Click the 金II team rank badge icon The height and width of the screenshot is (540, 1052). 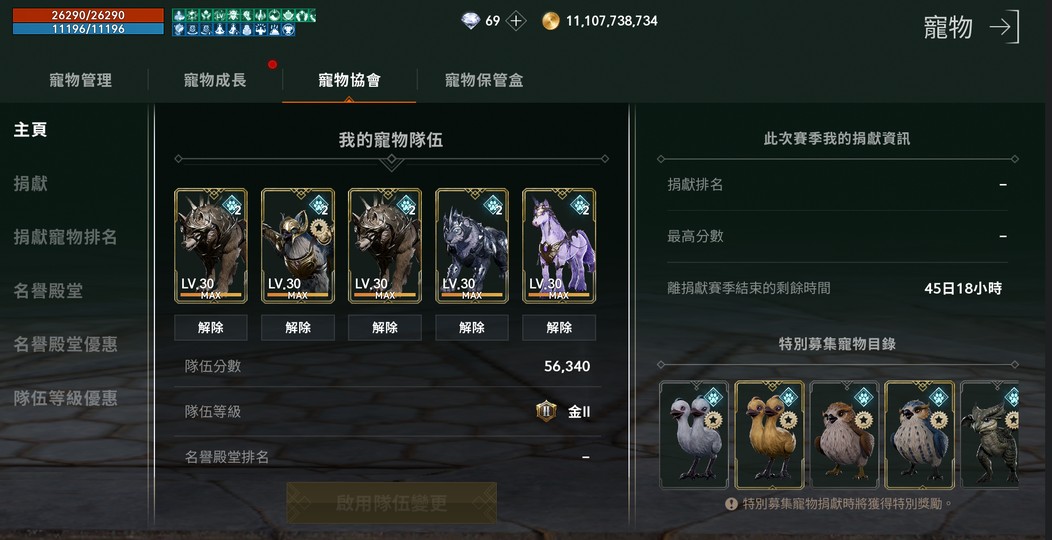click(546, 411)
